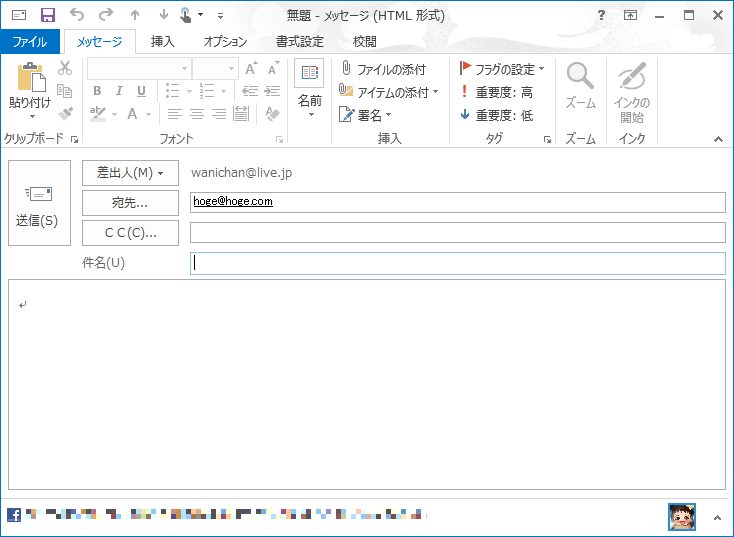Select the メッセージ ribbon tab

tap(100, 42)
